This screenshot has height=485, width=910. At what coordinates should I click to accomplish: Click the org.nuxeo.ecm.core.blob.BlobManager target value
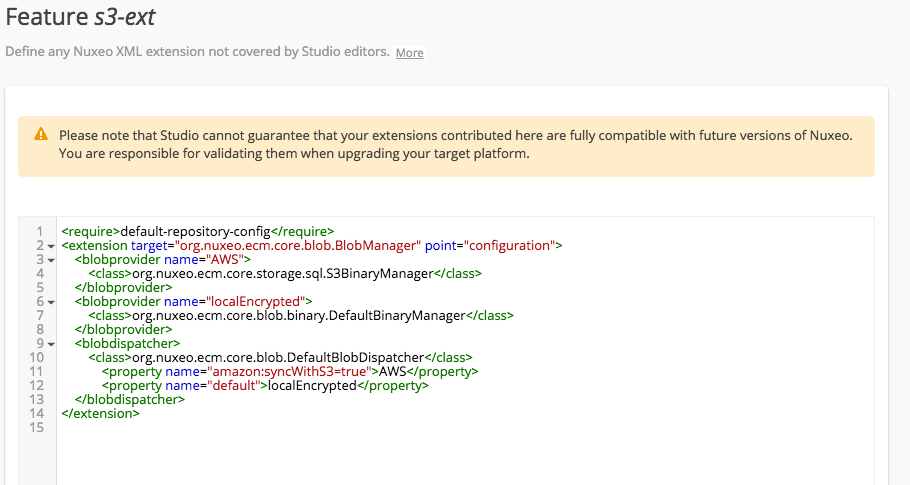[x=298, y=245]
